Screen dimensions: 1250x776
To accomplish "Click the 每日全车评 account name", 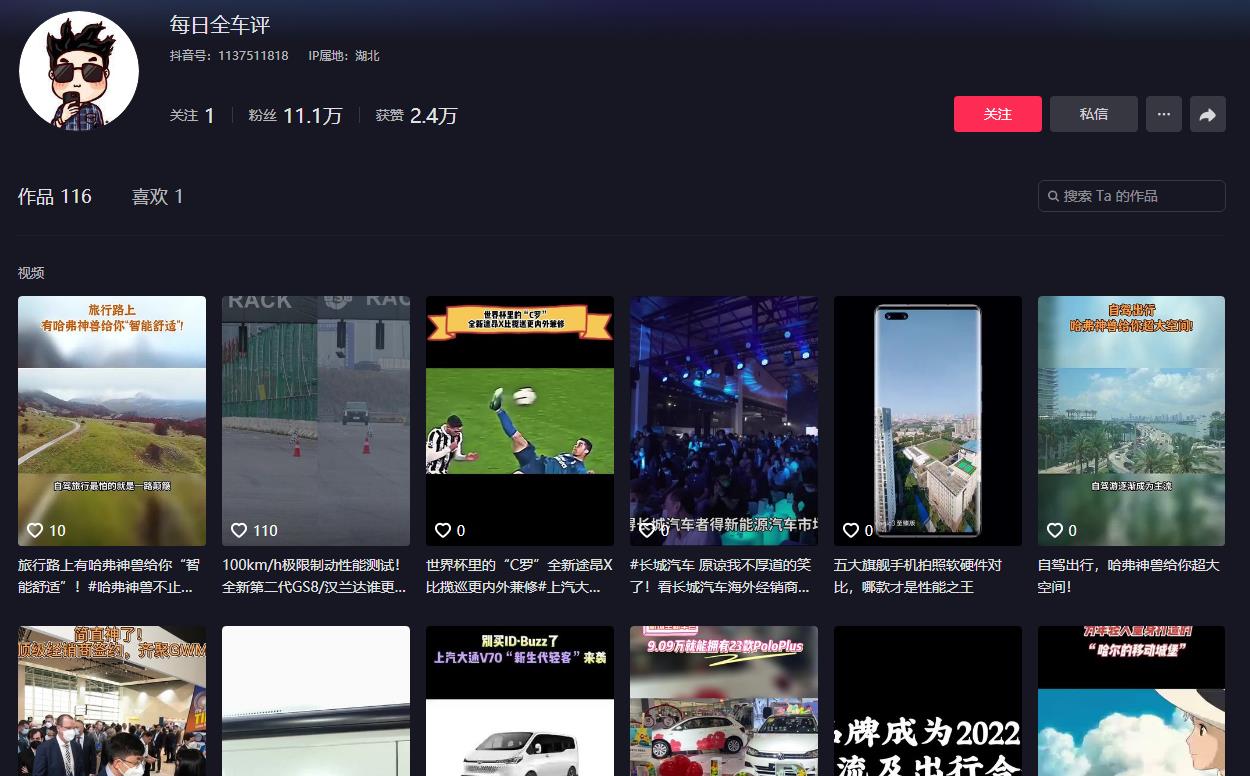I will [x=220, y=25].
